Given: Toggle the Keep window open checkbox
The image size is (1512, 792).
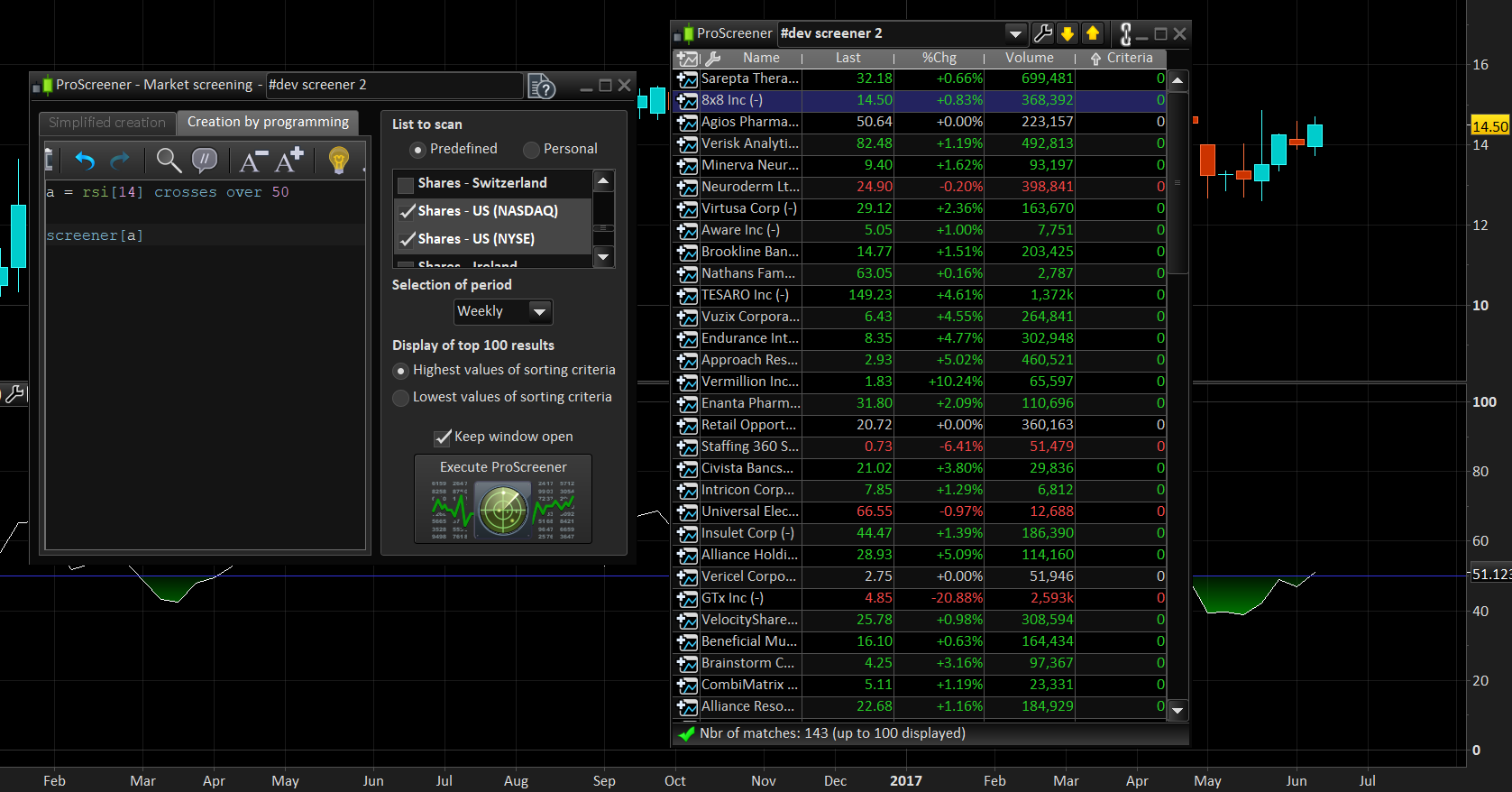Looking at the screenshot, I should point(443,437).
